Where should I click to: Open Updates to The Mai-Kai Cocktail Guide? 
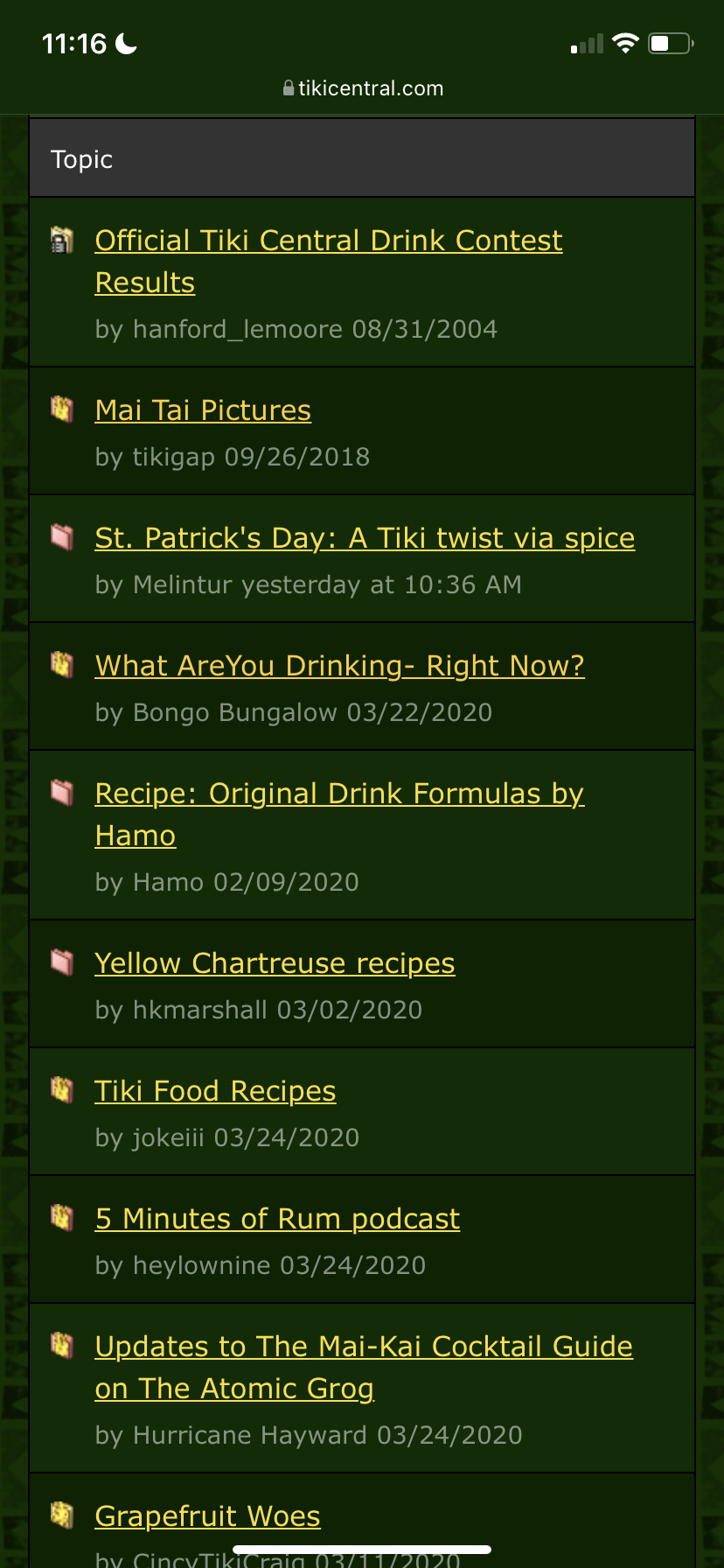(364, 1347)
